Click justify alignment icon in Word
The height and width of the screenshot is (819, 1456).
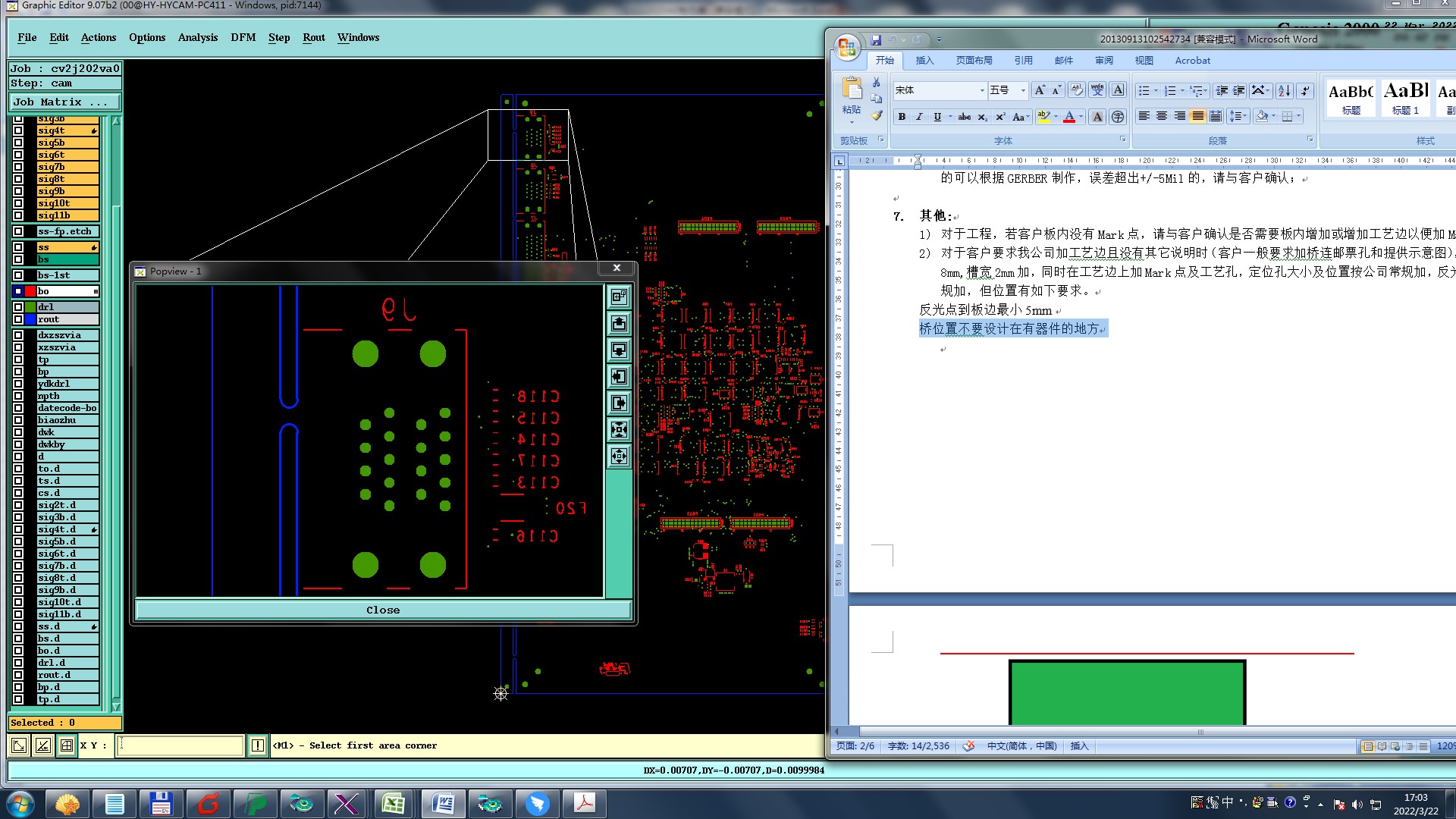point(1197,116)
